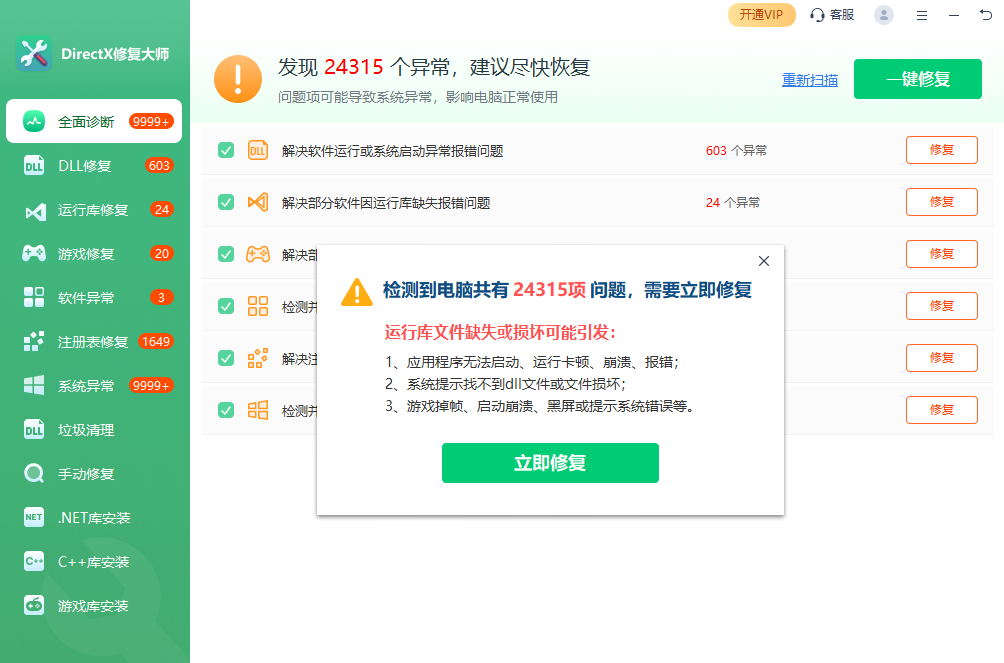Click the 重新扫描 link
Viewport: 1004px width, 663px height.
(810, 81)
